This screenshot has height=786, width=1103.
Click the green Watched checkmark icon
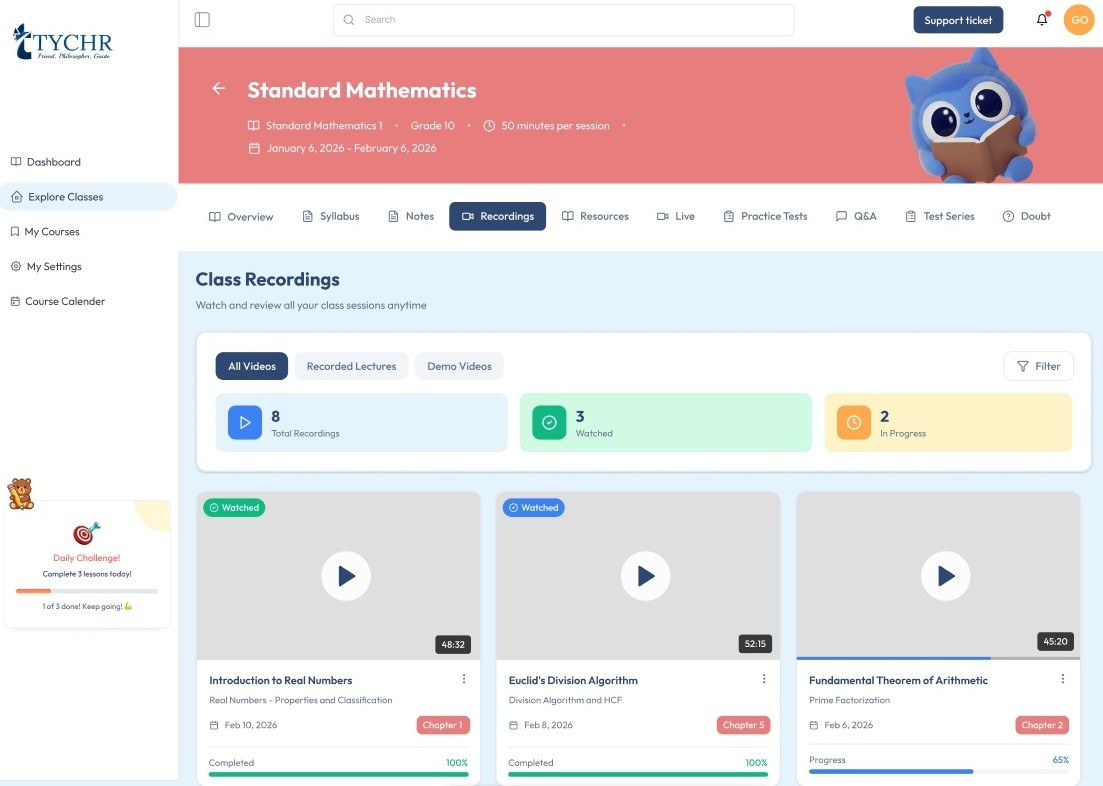coord(549,423)
